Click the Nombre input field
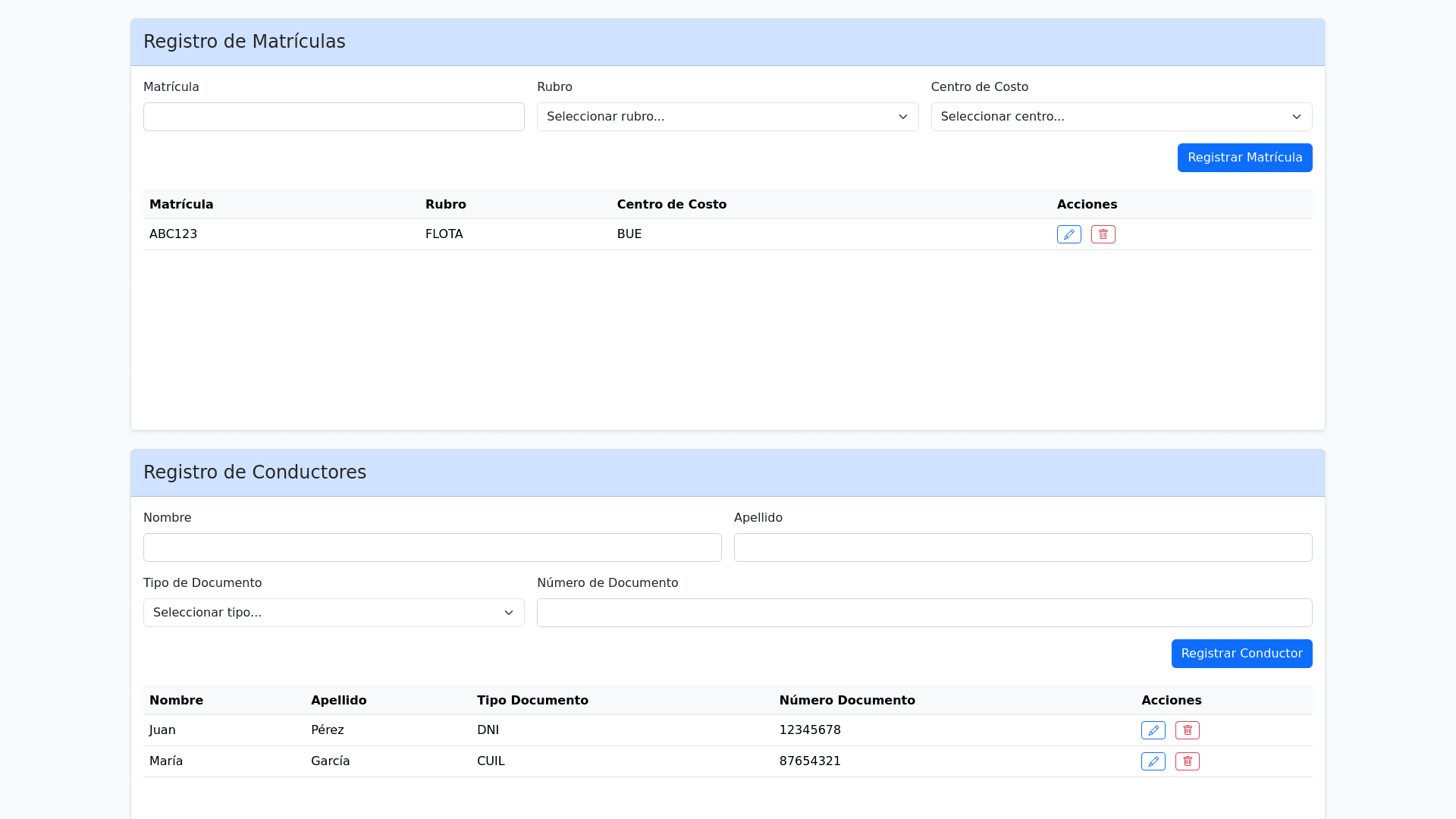 (x=432, y=548)
